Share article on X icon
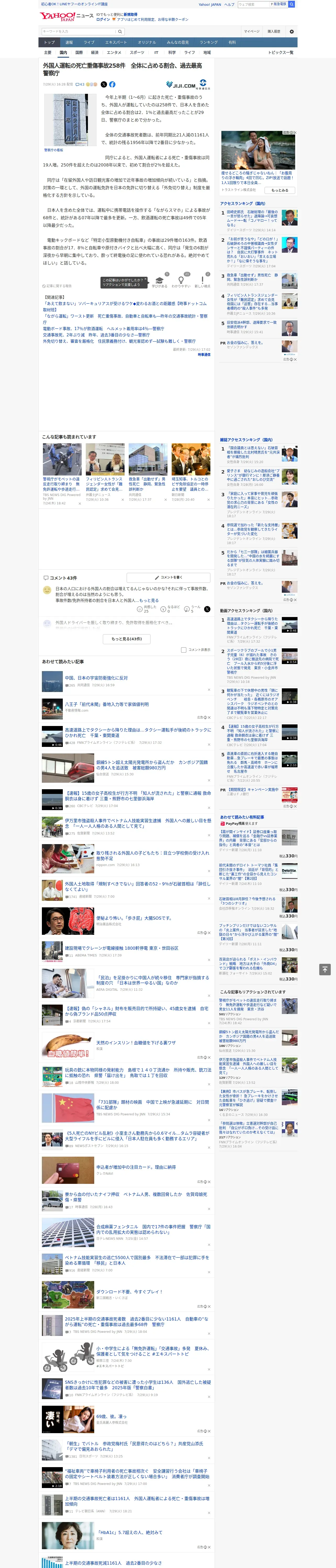The width and height of the screenshot is (336, 1568). (x=104, y=85)
